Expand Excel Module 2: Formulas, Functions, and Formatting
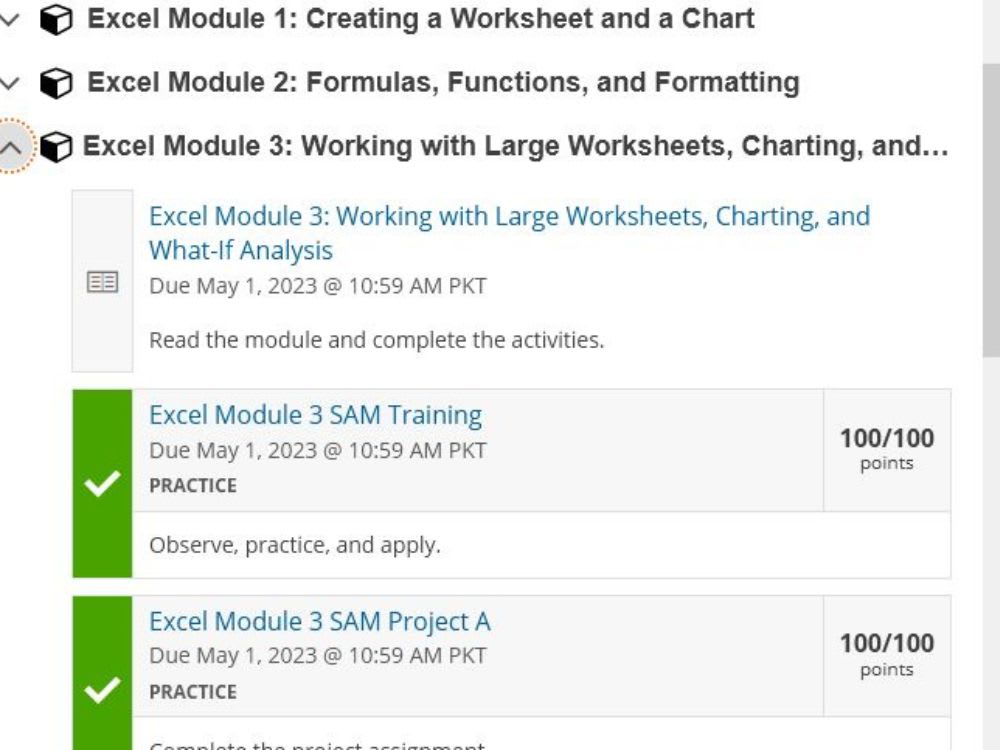The image size is (1000, 750). click(x=12, y=81)
